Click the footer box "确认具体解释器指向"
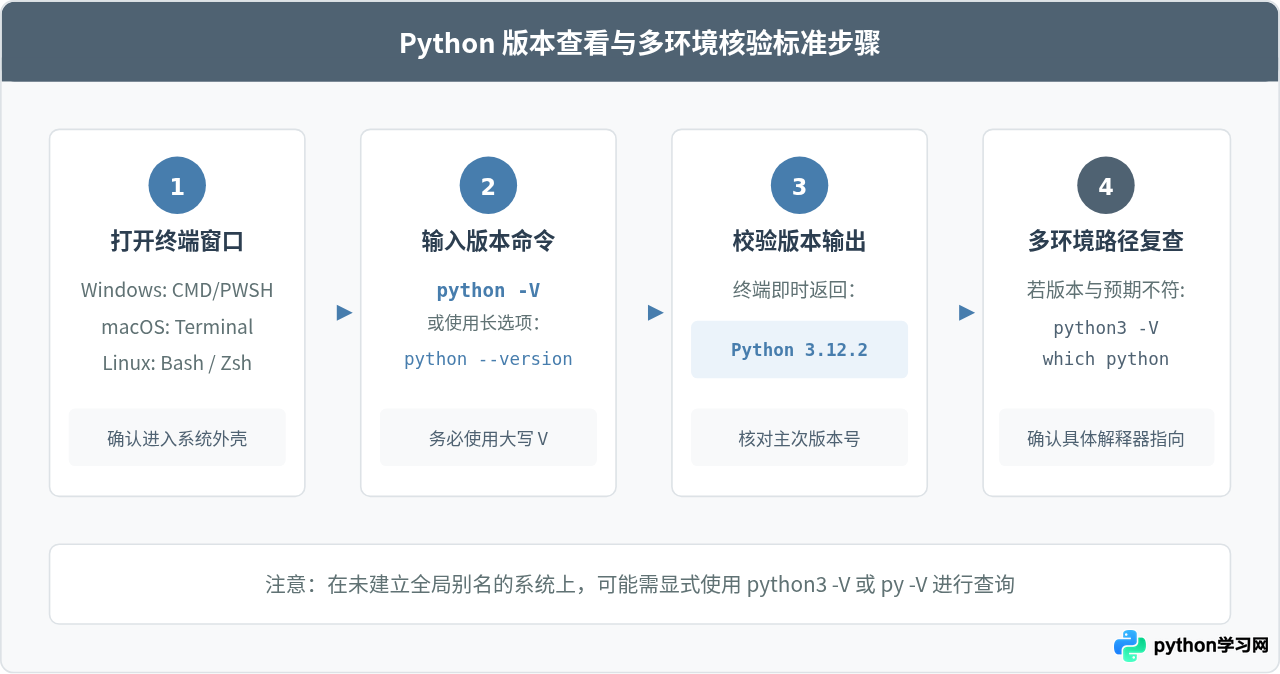Image resolution: width=1280 pixels, height=674 pixels. pos(1106,438)
